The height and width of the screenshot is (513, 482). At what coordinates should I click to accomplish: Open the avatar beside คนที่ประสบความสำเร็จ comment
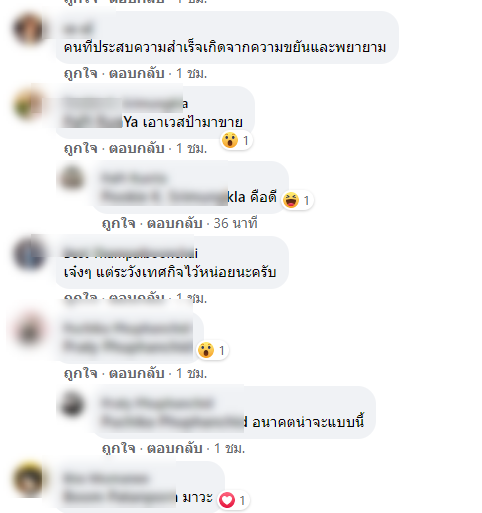coord(29,29)
